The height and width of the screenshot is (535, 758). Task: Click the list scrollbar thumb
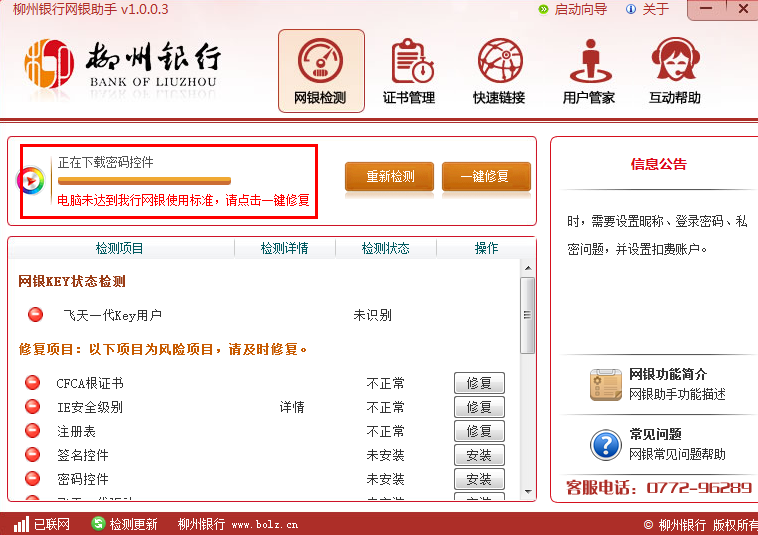[528, 315]
